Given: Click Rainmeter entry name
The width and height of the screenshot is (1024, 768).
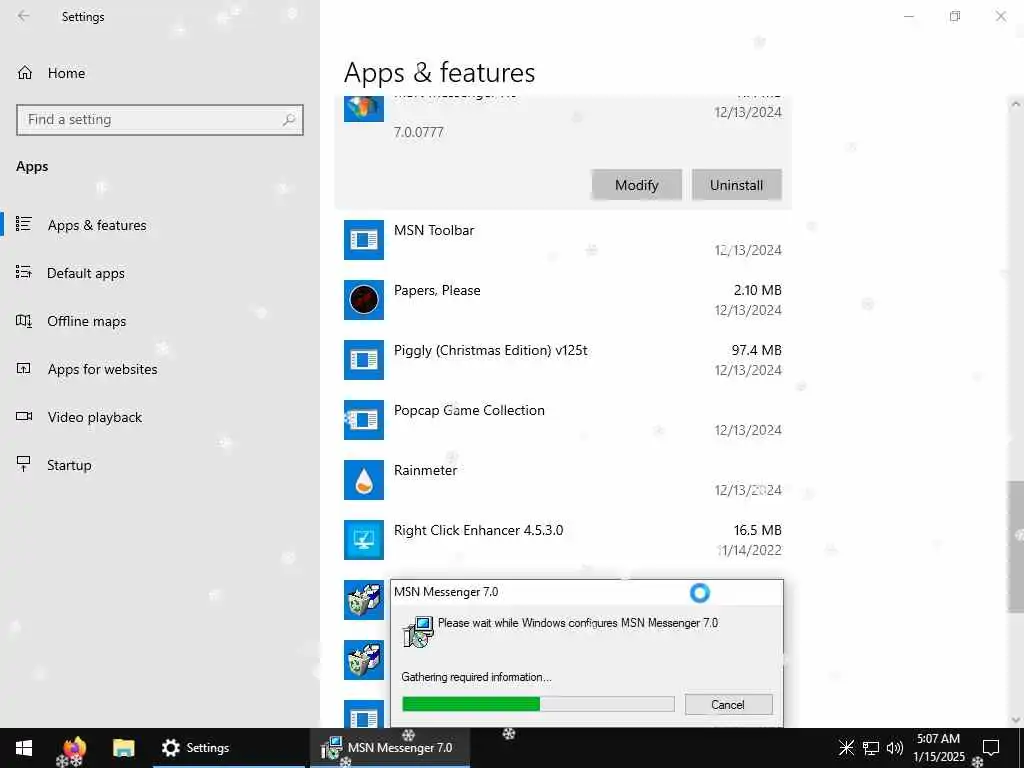Looking at the screenshot, I should click(425, 470).
